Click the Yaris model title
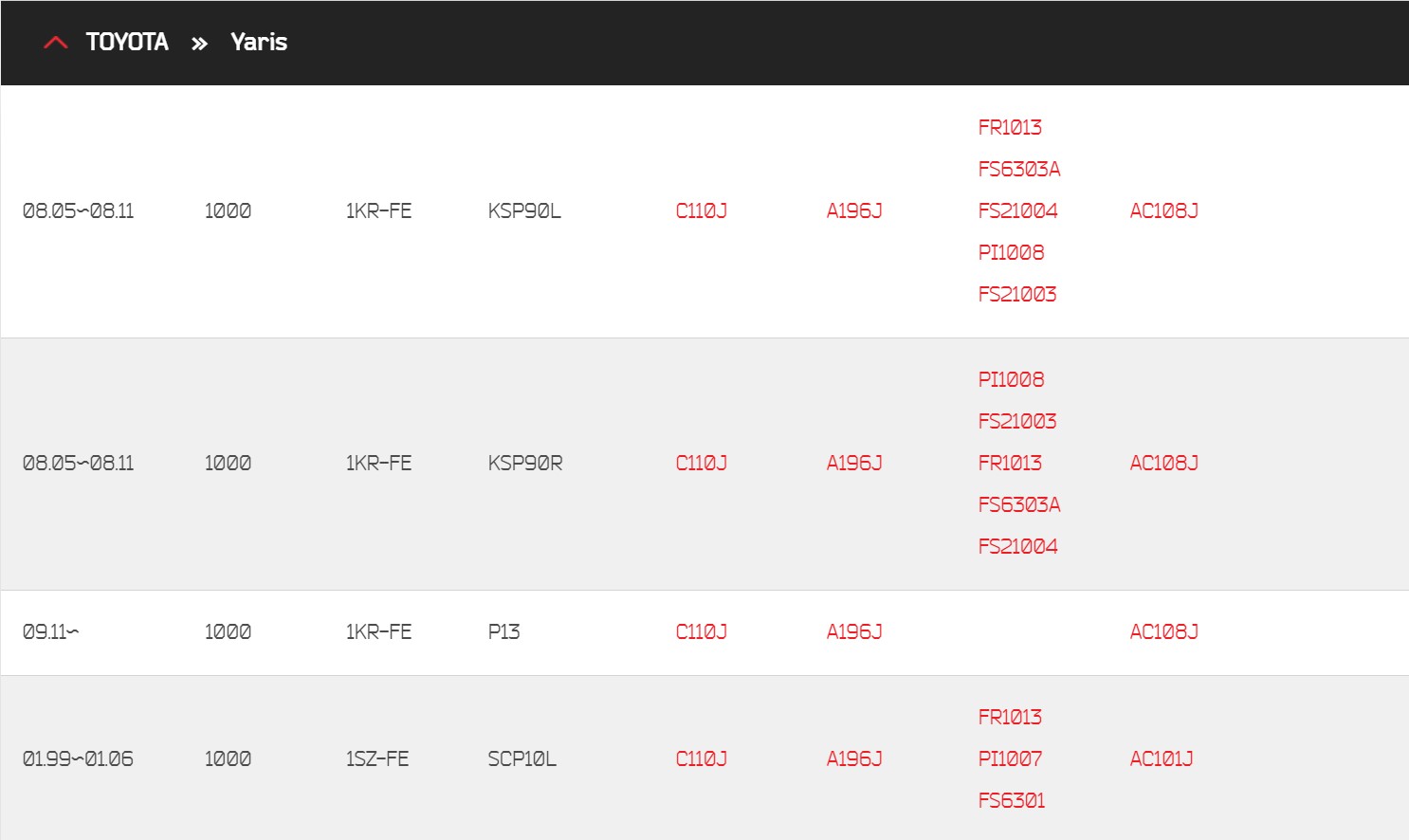Viewport: 1409px width, 840px height. coord(259,42)
